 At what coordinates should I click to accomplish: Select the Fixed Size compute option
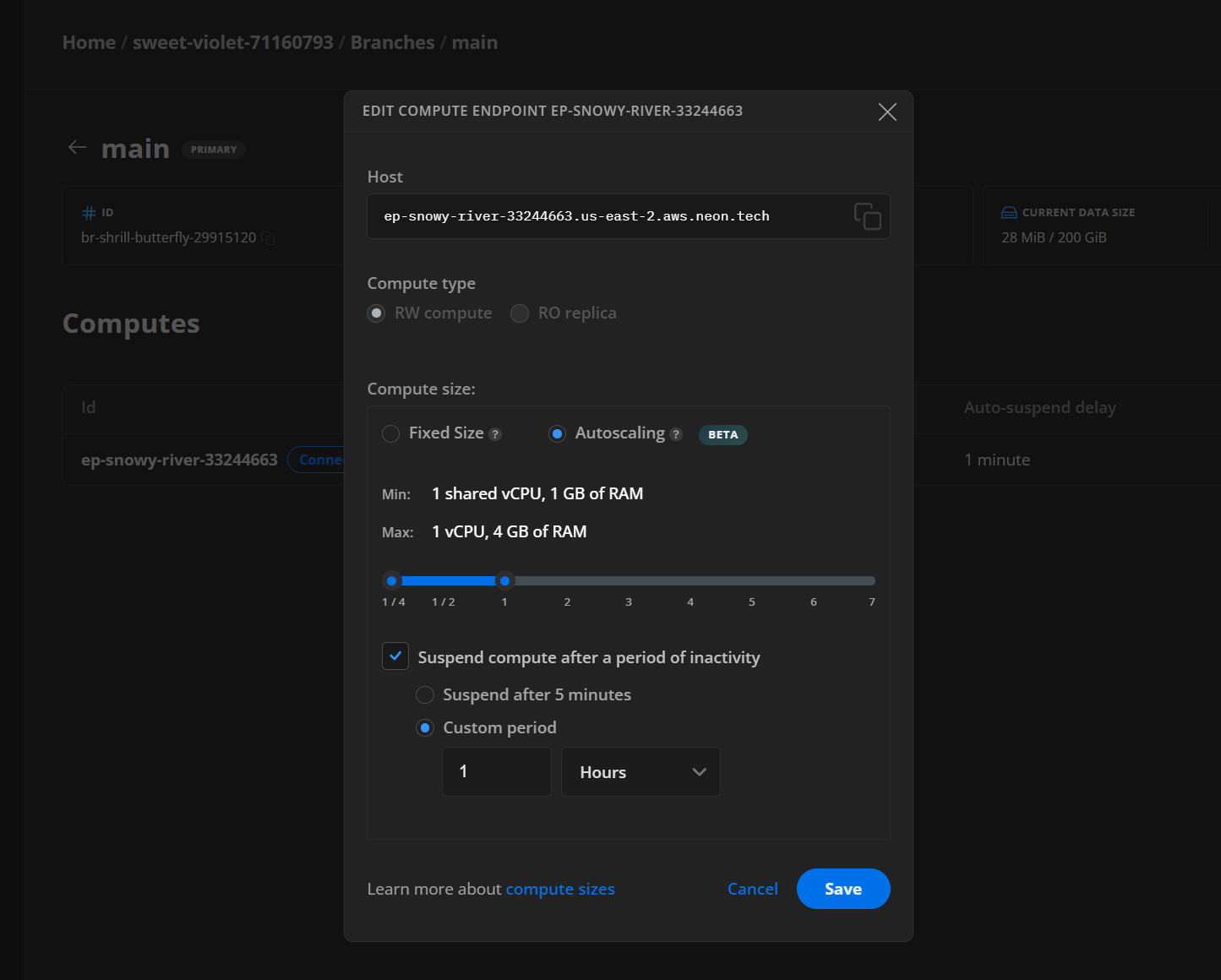click(x=390, y=433)
